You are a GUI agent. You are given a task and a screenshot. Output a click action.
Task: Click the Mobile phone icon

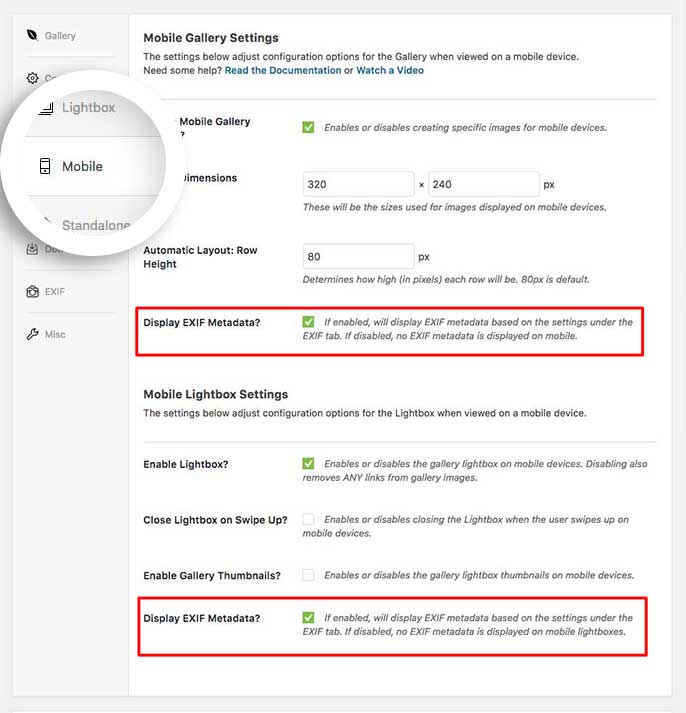(x=45, y=166)
